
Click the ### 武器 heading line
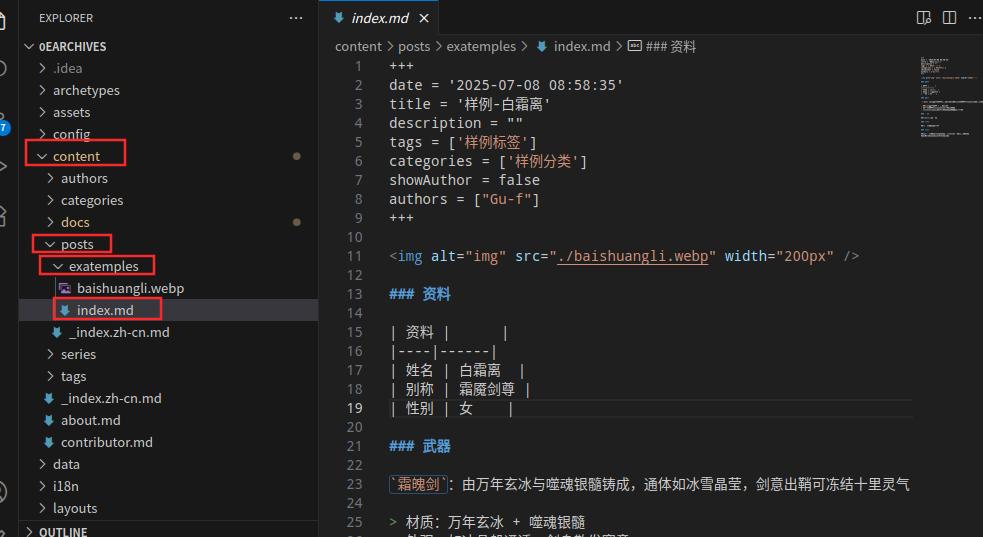[419, 446]
